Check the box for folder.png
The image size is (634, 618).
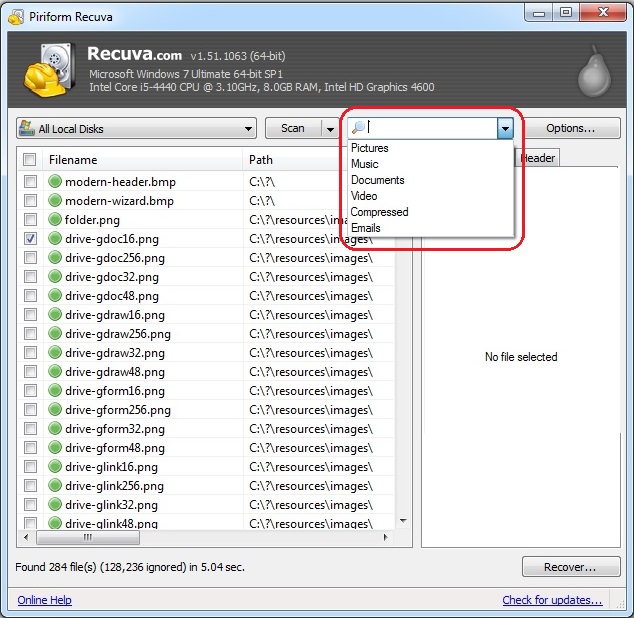[30, 219]
